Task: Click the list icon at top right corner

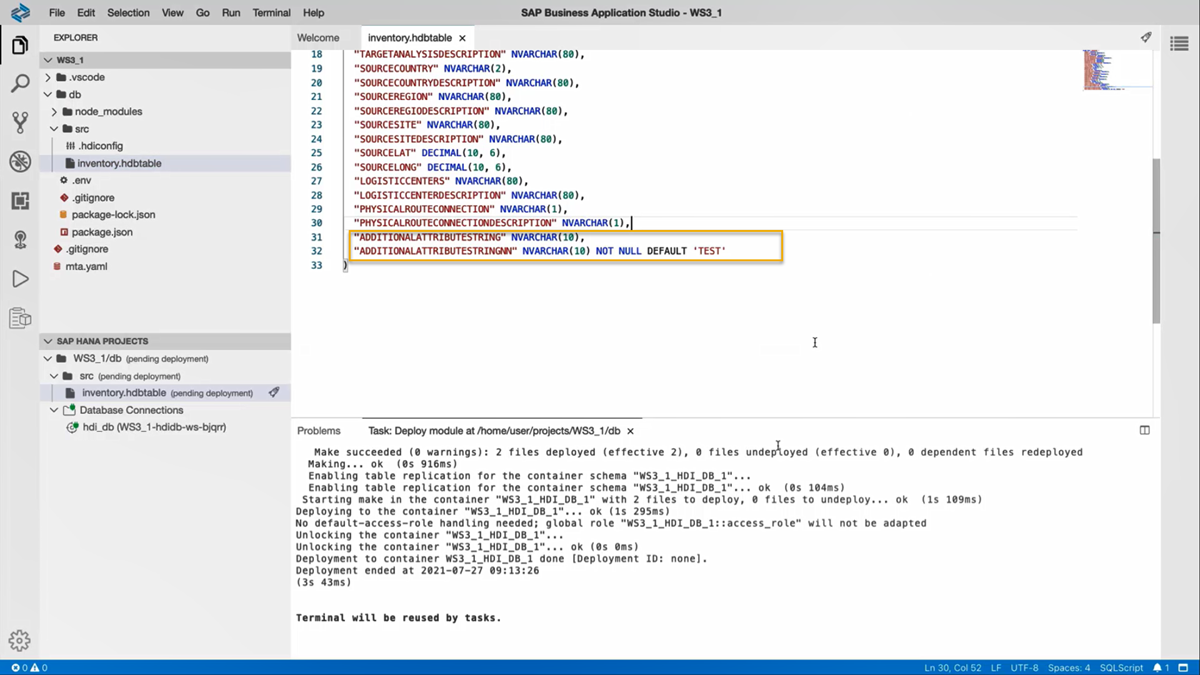Action: point(1179,43)
